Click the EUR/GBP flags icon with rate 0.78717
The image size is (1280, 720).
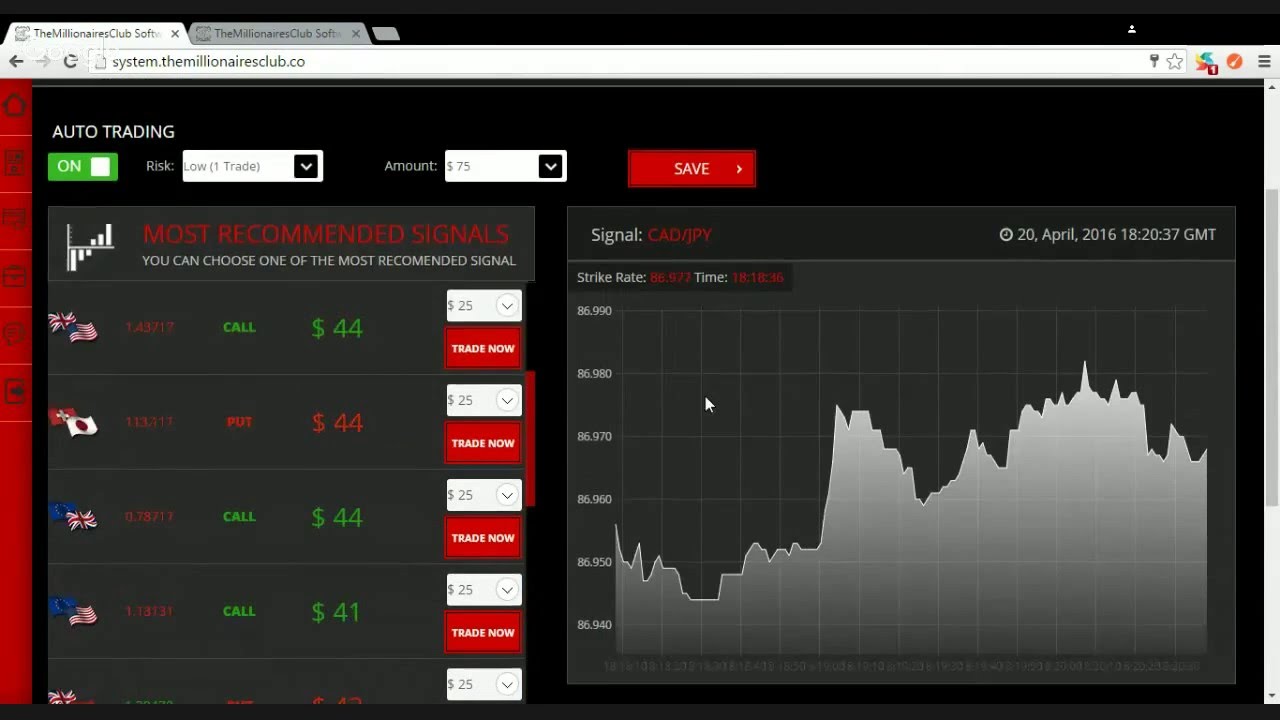click(73, 517)
